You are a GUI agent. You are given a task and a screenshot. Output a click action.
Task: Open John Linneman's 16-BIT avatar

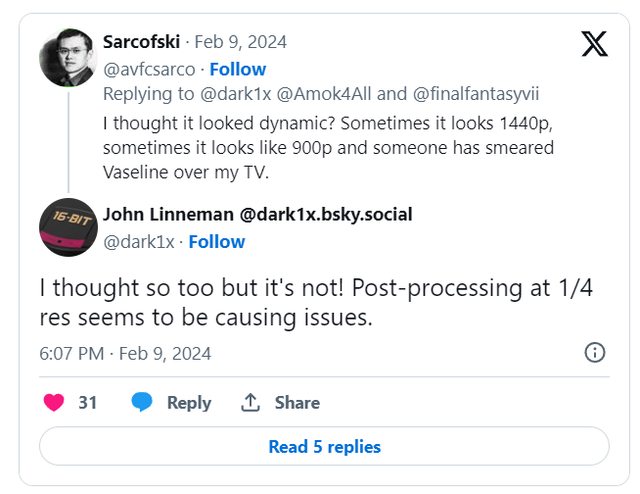pos(68,228)
